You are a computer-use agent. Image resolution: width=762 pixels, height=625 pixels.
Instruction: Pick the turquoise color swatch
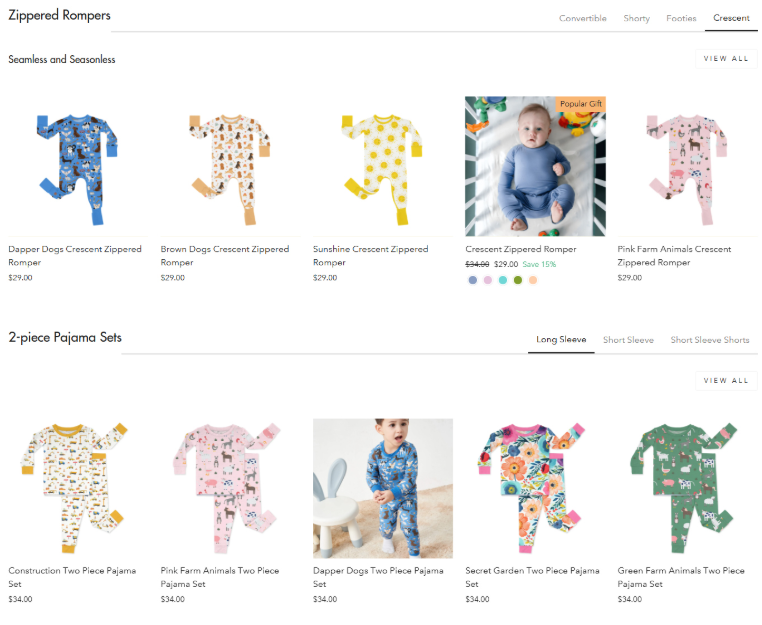(x=502, y=280)
